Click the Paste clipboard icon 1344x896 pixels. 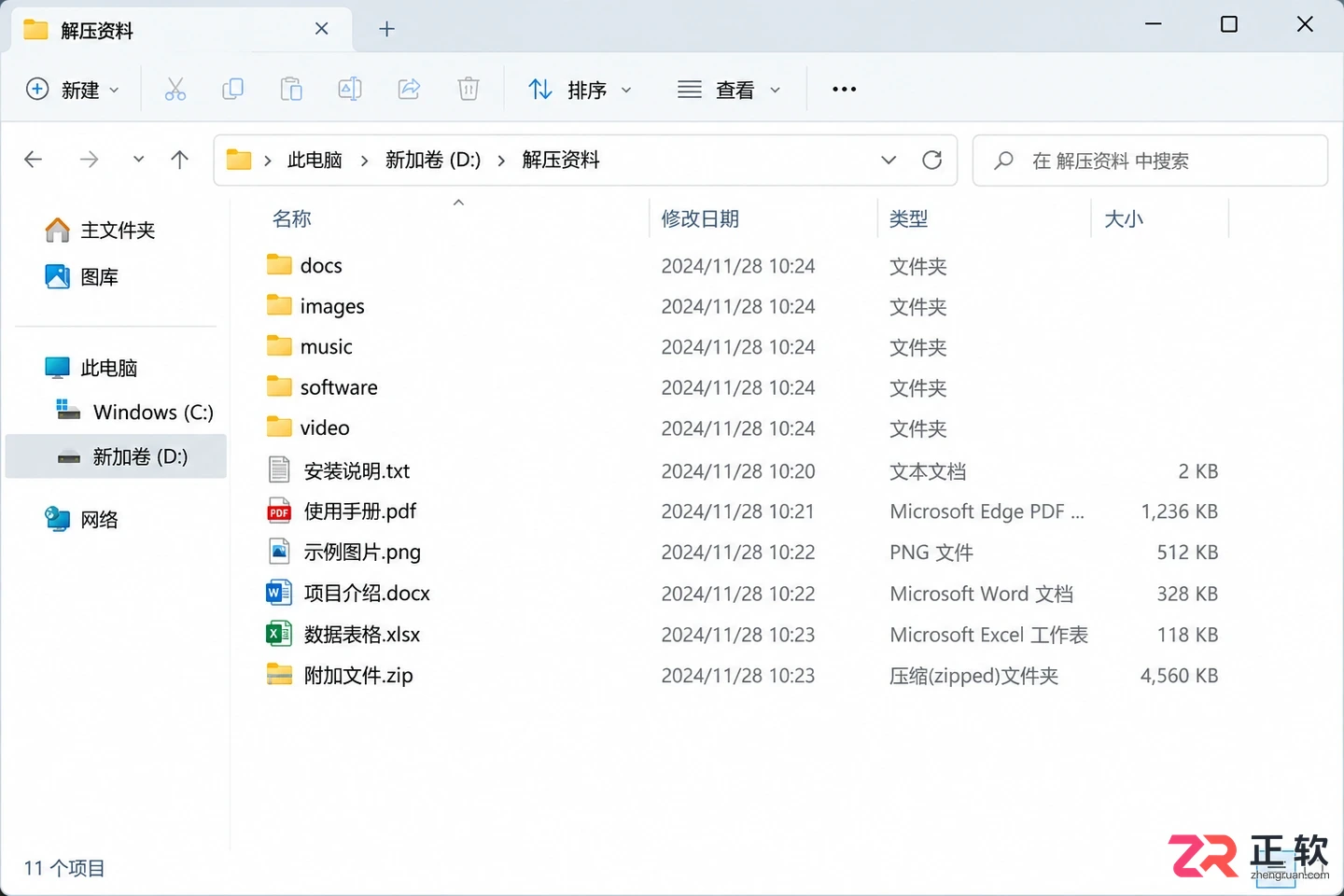(x=291, y=90)
